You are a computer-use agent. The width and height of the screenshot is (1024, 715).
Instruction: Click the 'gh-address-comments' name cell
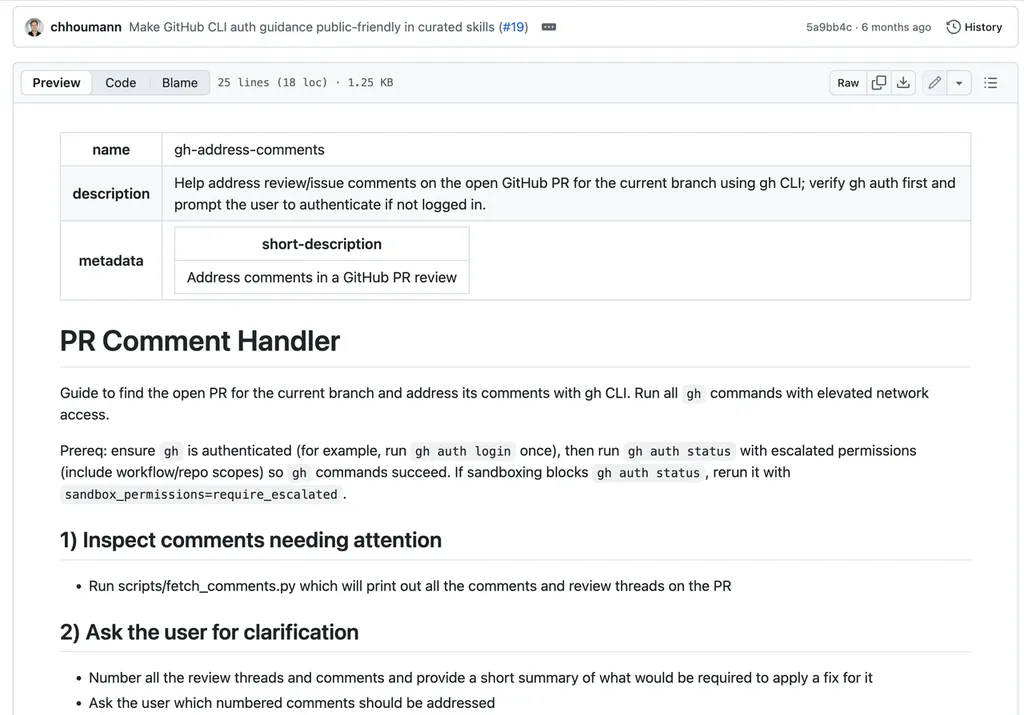click(566, 150)
